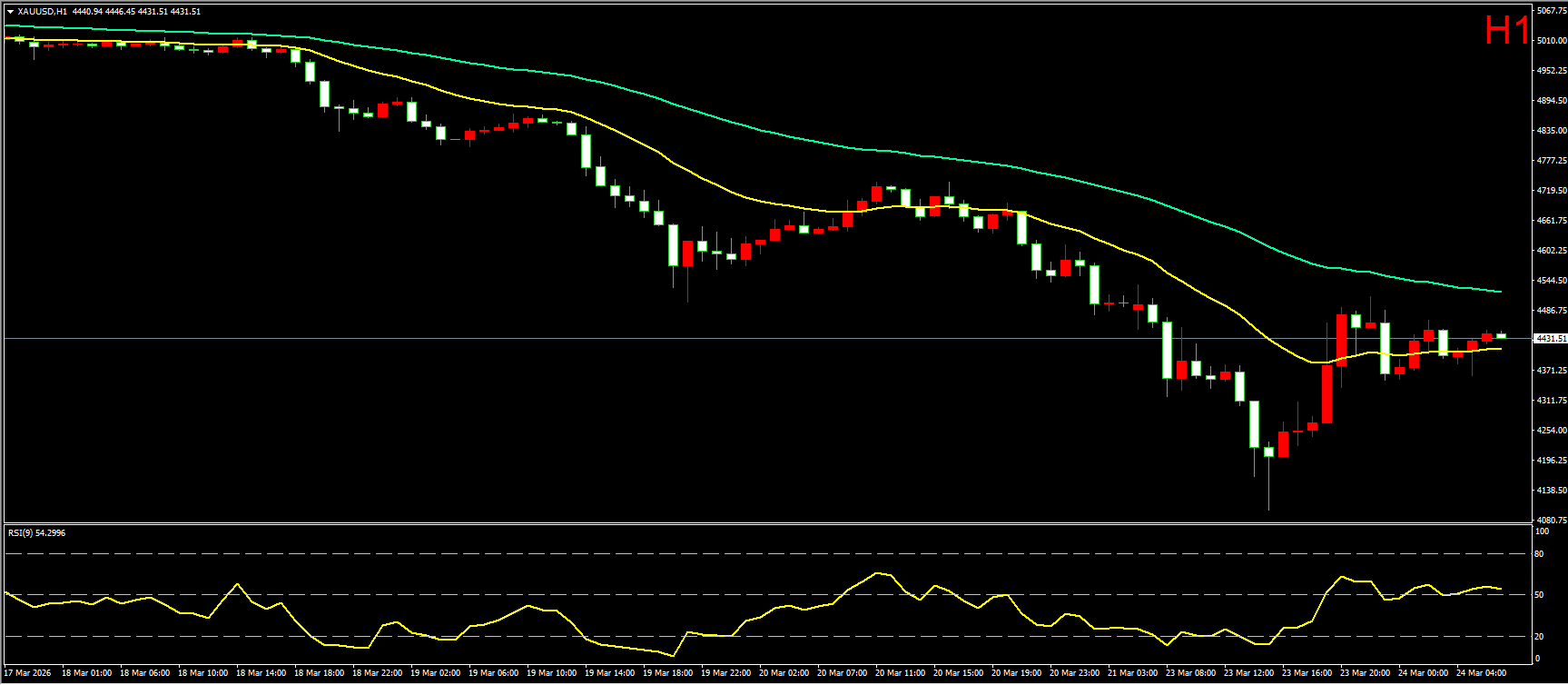Click the OHLC values in chart header
The image size is (1568, 685).
(136, 12)
